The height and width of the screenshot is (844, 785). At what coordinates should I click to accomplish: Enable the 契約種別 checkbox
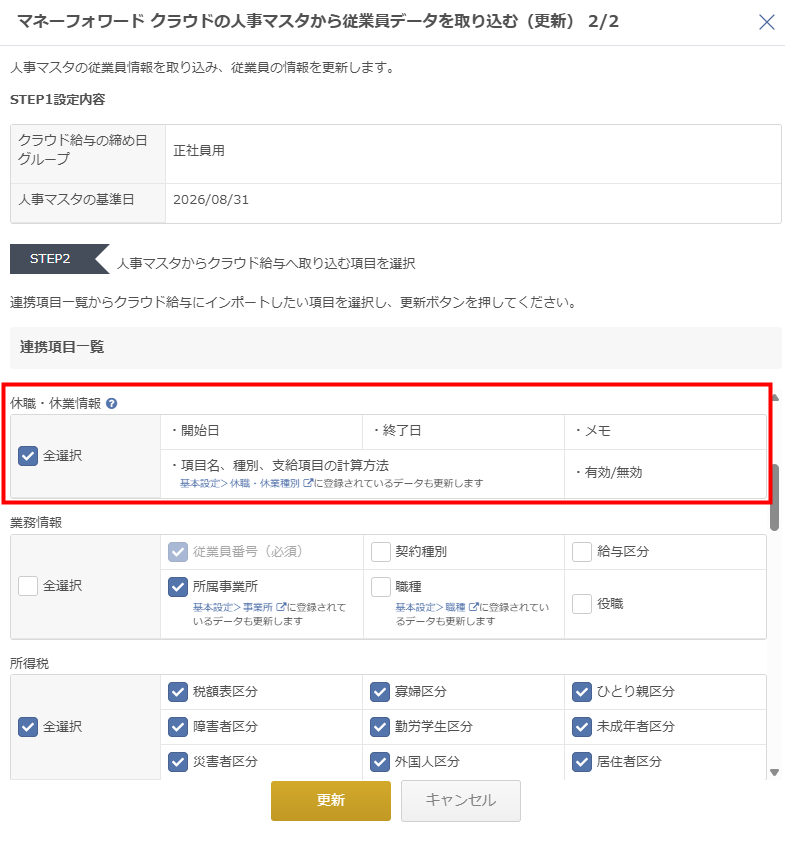coord(381,552)
